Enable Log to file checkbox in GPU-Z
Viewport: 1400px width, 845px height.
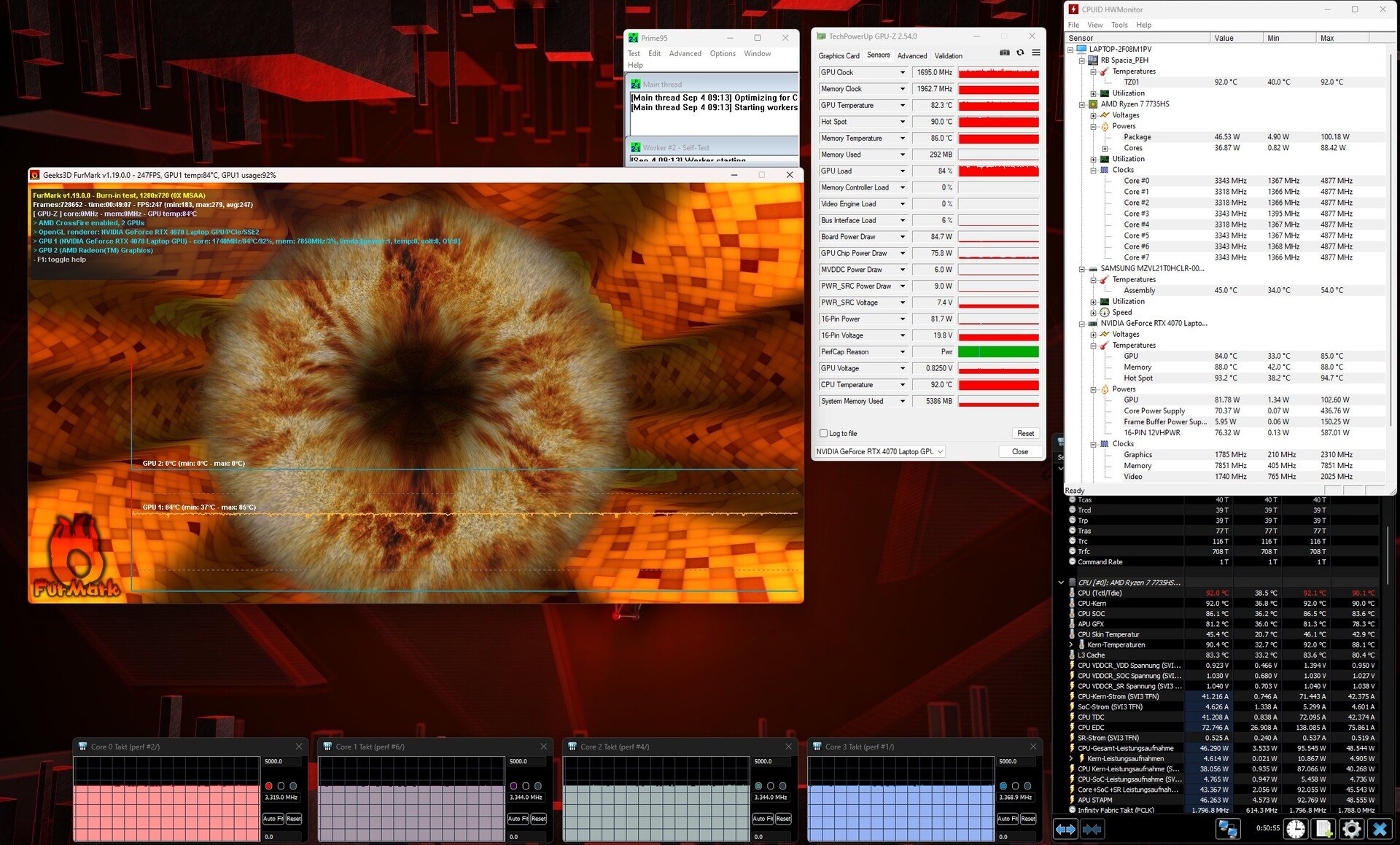[x=823, y=433]
